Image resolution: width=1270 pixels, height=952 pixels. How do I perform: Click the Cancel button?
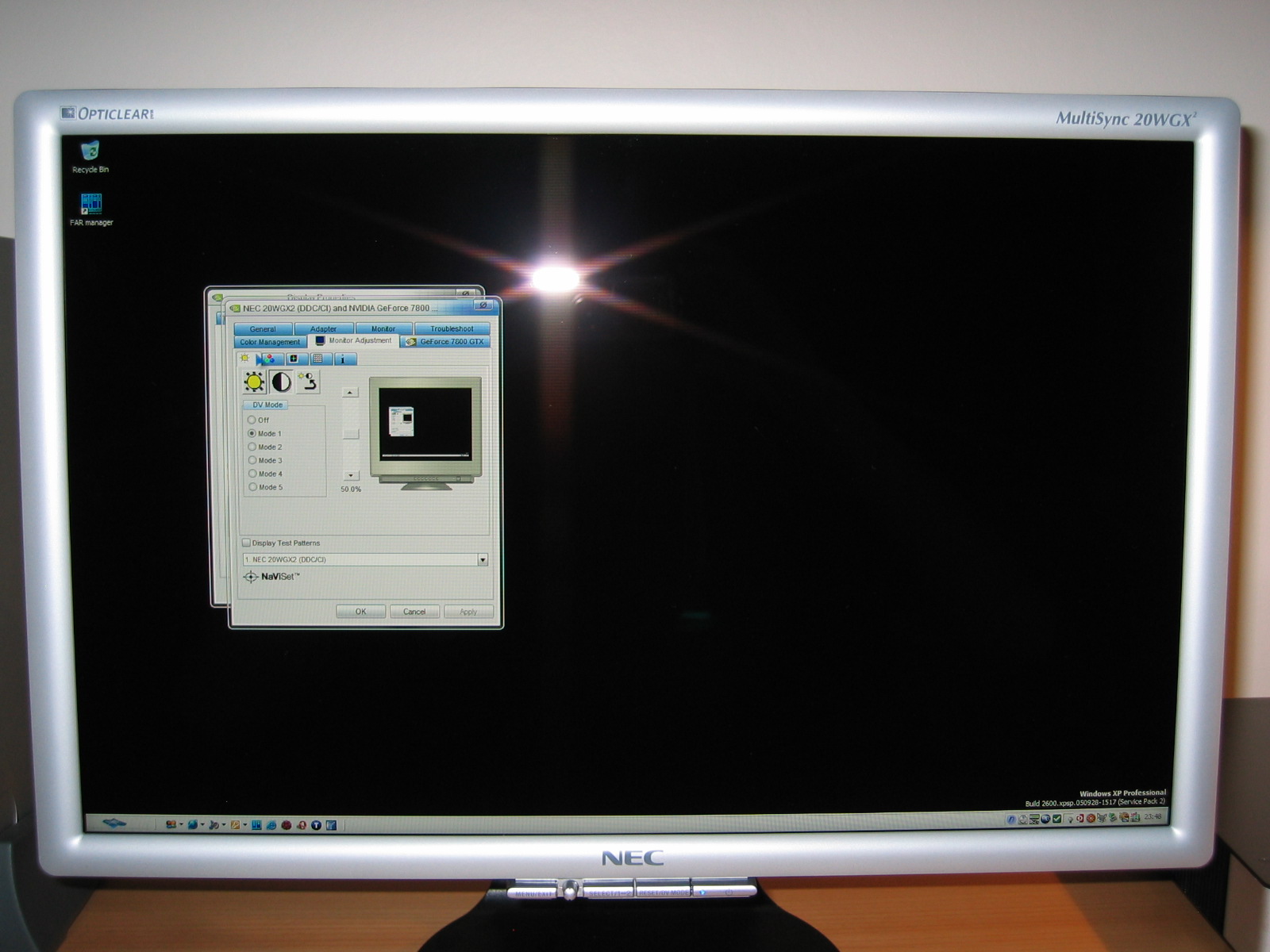point(414,612)
